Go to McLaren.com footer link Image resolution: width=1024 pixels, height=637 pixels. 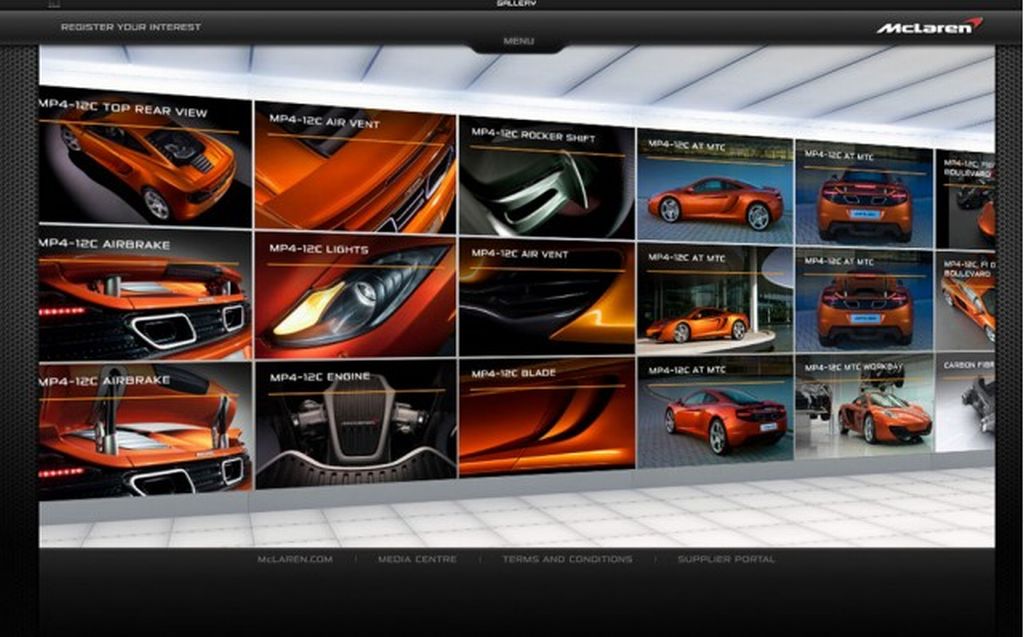[x=295, y=559]
